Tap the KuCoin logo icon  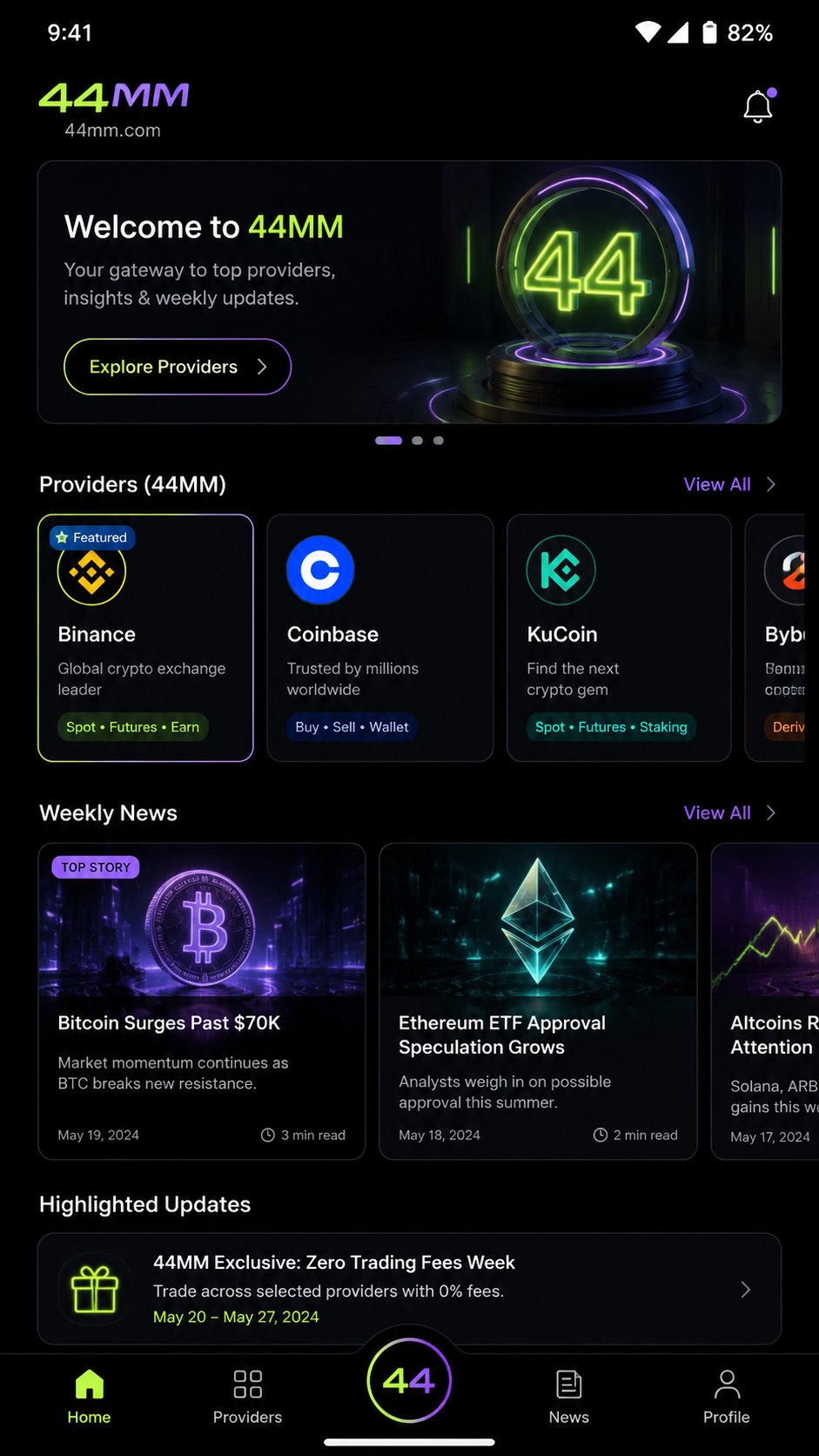[561, 570]
